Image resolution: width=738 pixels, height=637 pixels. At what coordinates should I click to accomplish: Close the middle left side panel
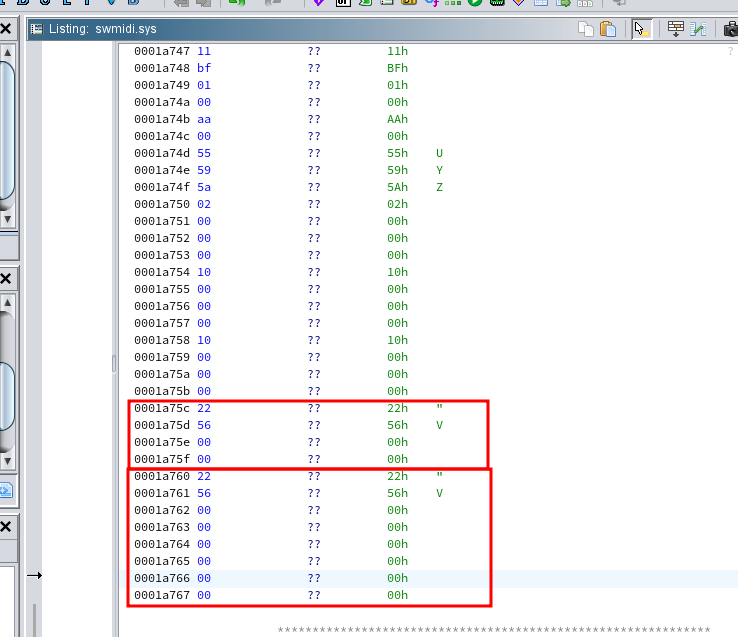tap(6, 278)
